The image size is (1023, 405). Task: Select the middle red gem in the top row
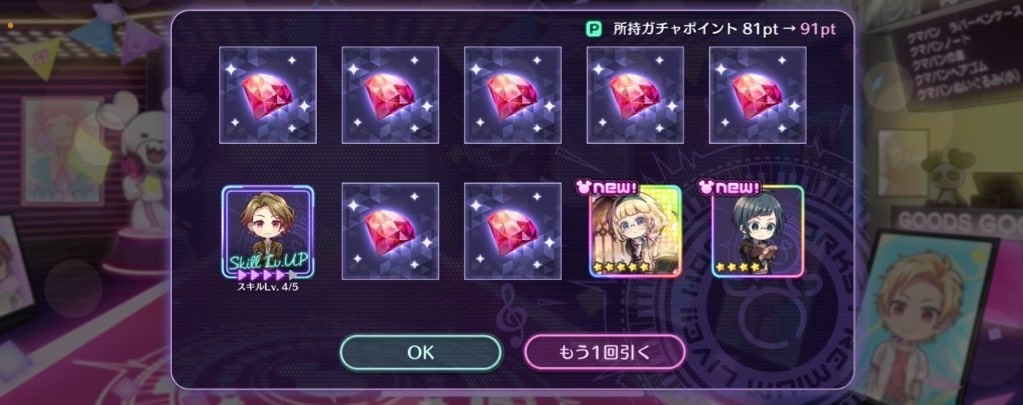513,95
